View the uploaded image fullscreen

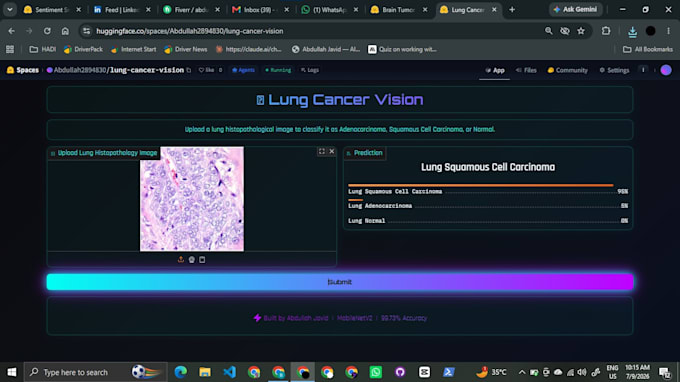click(x=321, y=151)
